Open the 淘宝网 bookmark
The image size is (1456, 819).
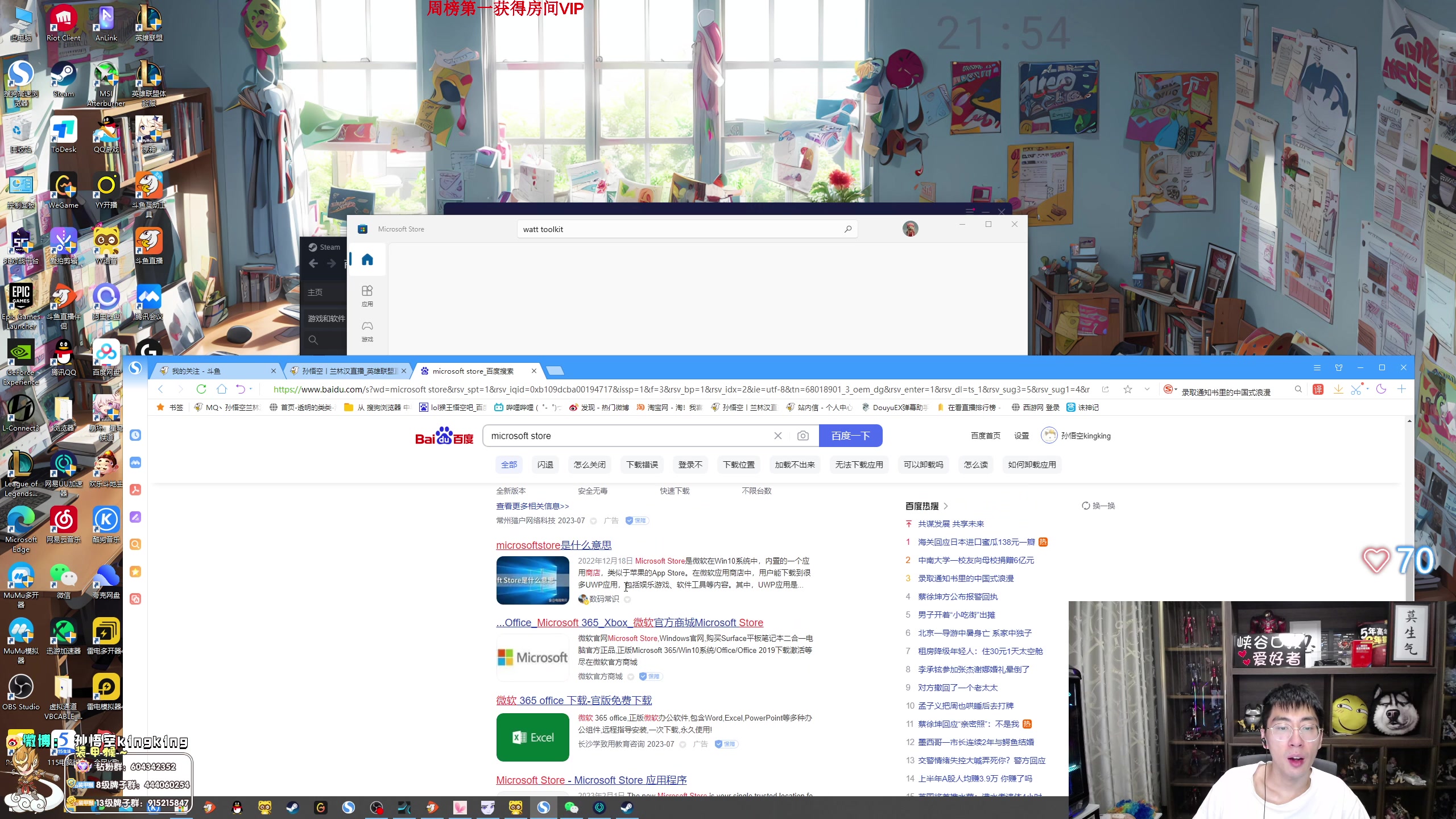click(669, 407)
